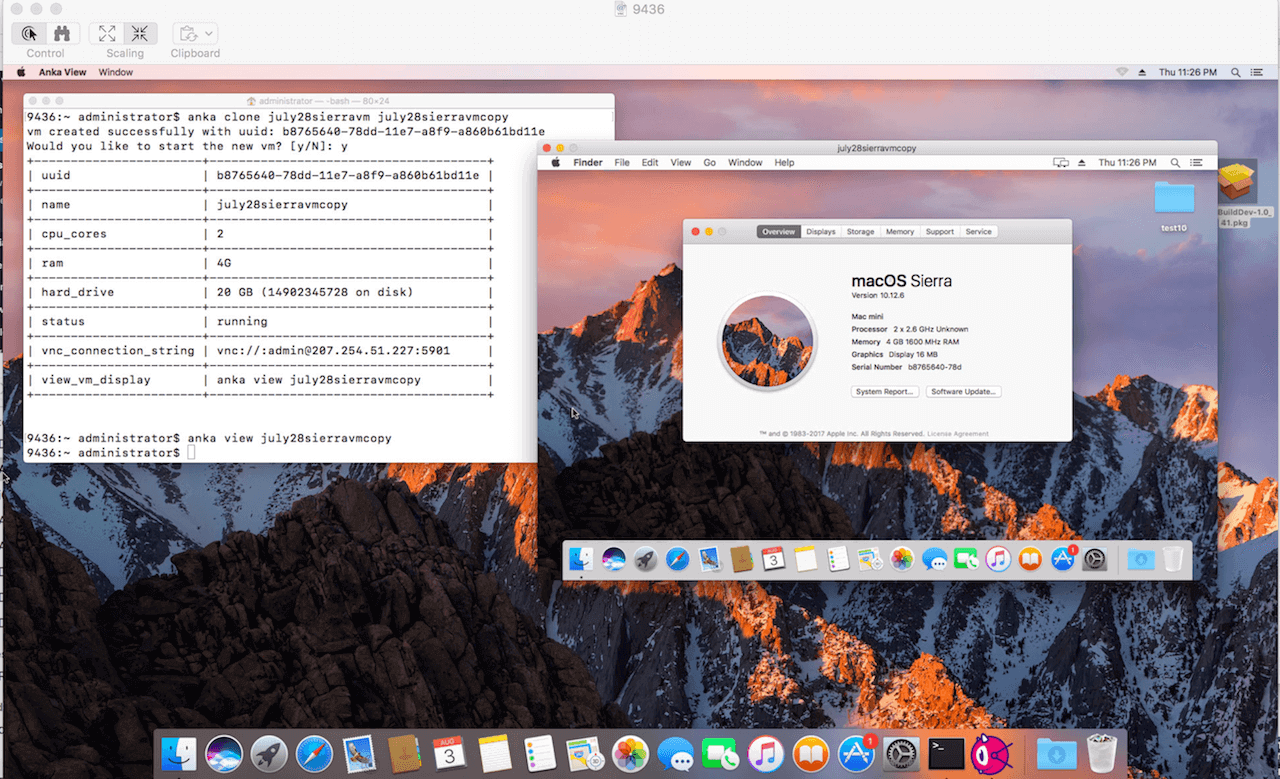The height and width of the screenshot is (779, 1280).
Task: Click the vnc://:admin@207.254.51.227:5901 connection string
Action: coord(334,351)
